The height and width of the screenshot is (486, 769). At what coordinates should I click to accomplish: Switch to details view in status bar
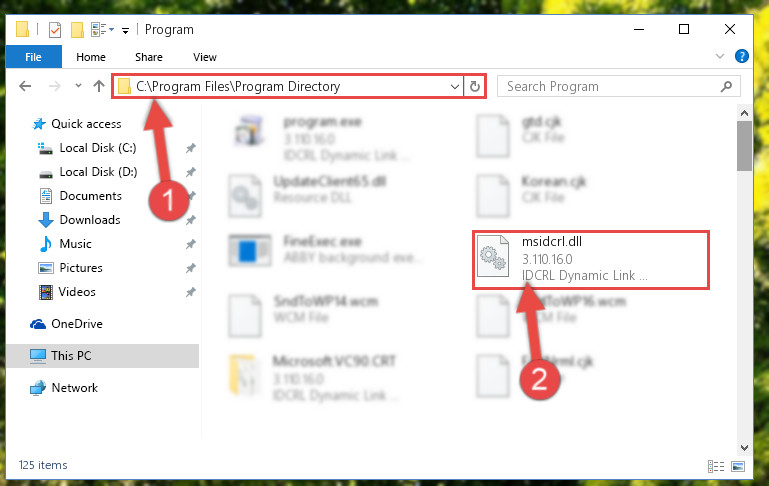coord(715,466)
